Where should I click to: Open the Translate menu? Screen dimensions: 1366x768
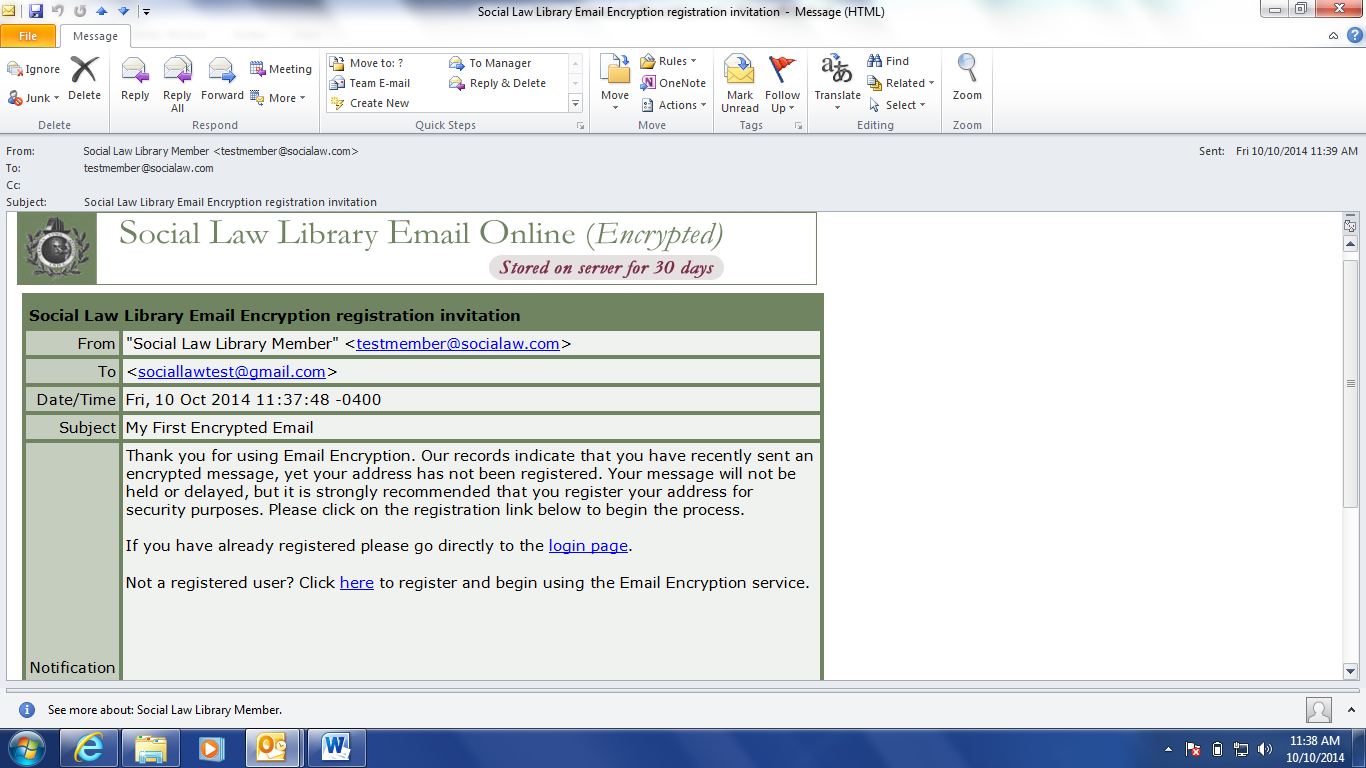[x=837, y=85]
